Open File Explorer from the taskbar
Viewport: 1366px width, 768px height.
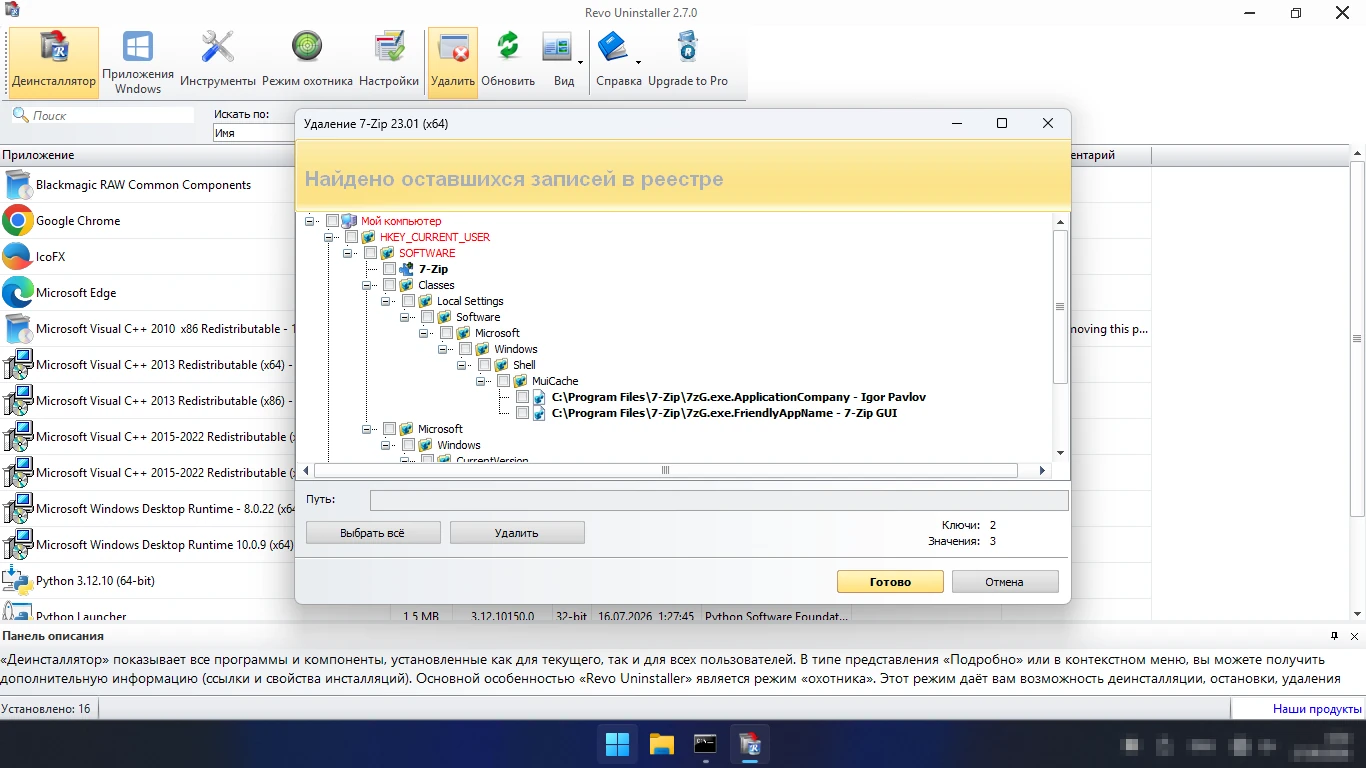(662, 744)
